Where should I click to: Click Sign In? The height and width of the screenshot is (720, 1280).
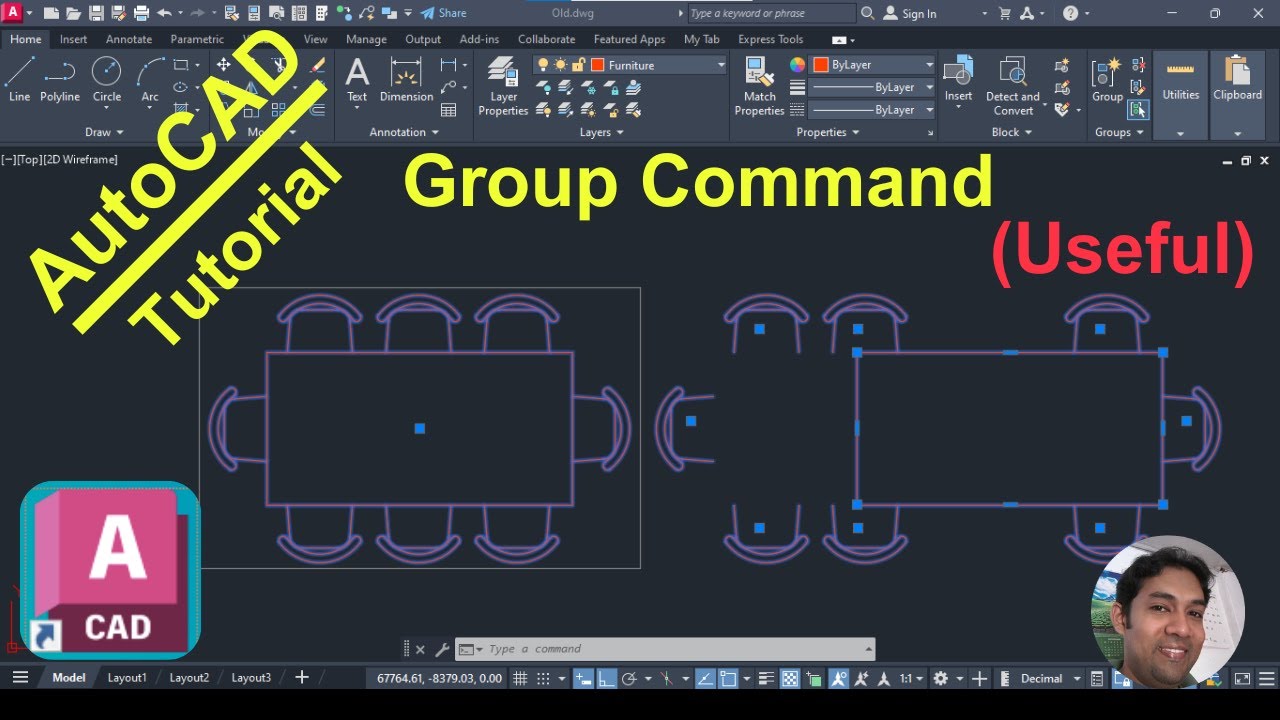(910, 13)
